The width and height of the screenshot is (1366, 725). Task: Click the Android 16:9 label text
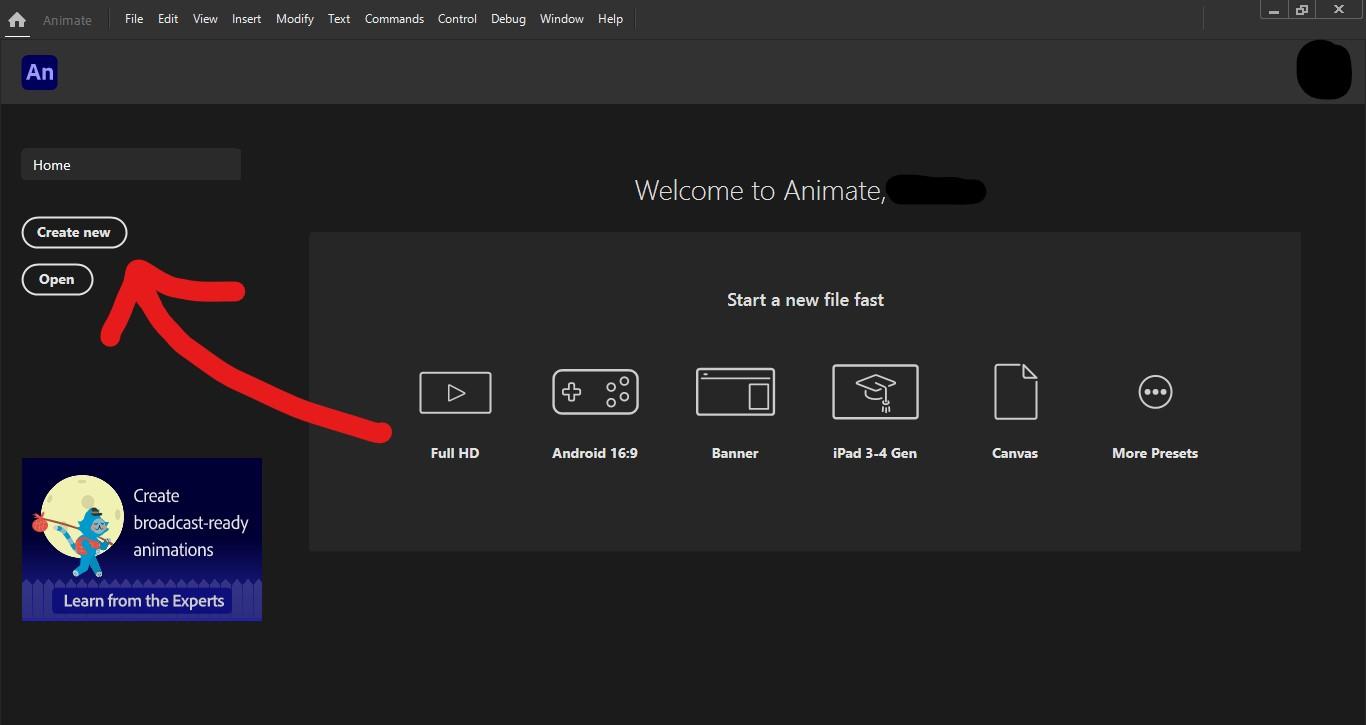(595, 453)
